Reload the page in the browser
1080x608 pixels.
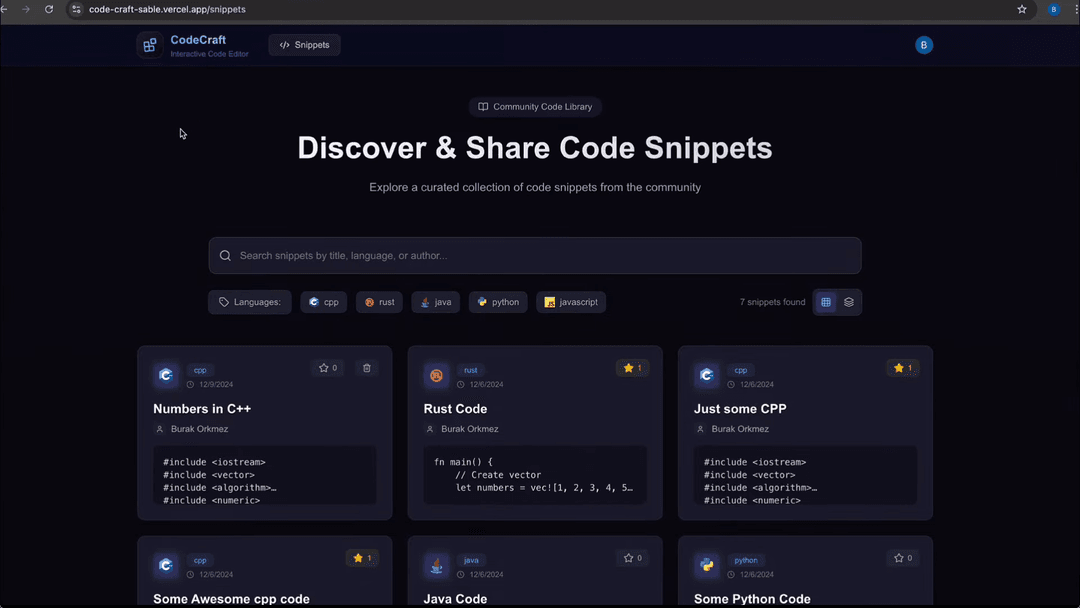(48, 9)
